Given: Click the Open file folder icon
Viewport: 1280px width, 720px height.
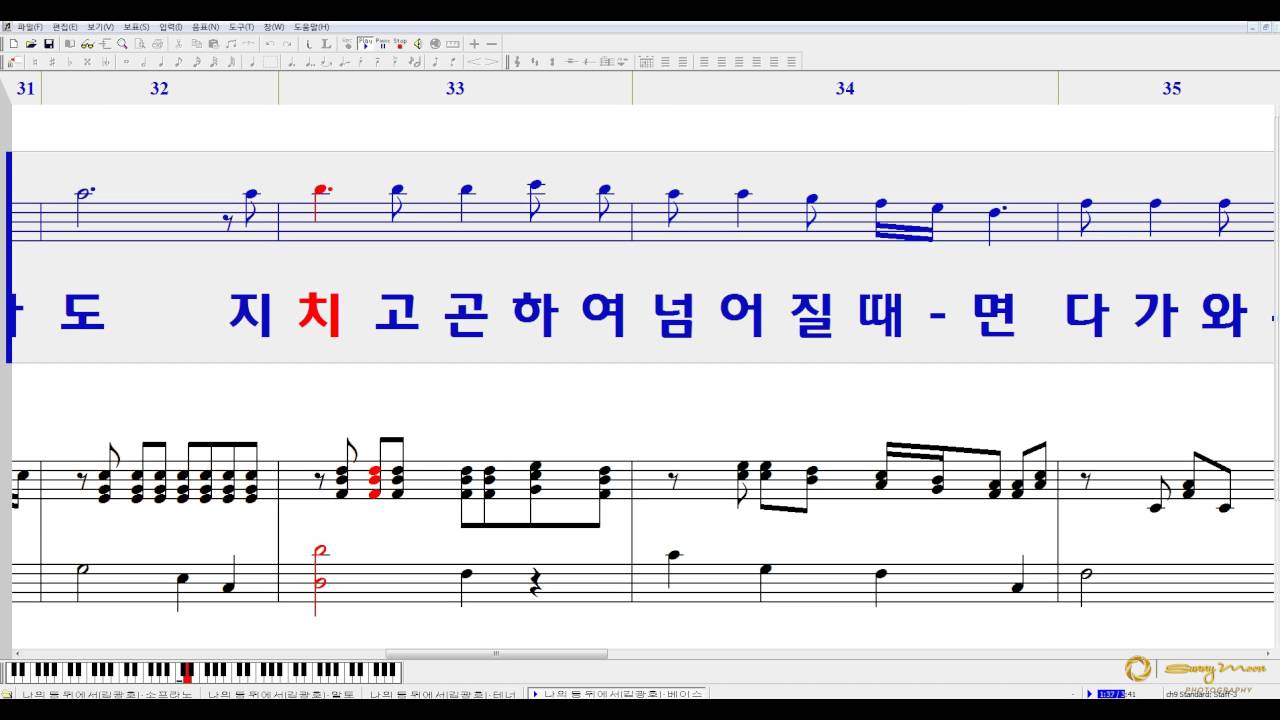Looking at the screenshot, I should pyautogui.click(x=31, y=44).
